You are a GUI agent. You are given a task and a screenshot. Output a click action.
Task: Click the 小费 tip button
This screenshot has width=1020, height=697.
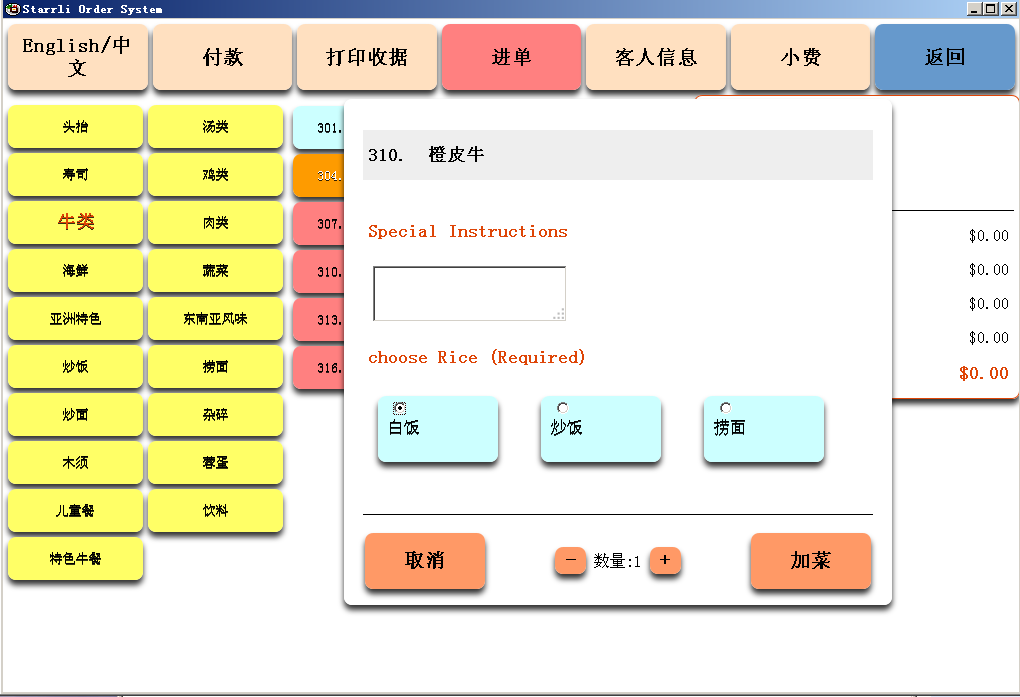point(800,57)
